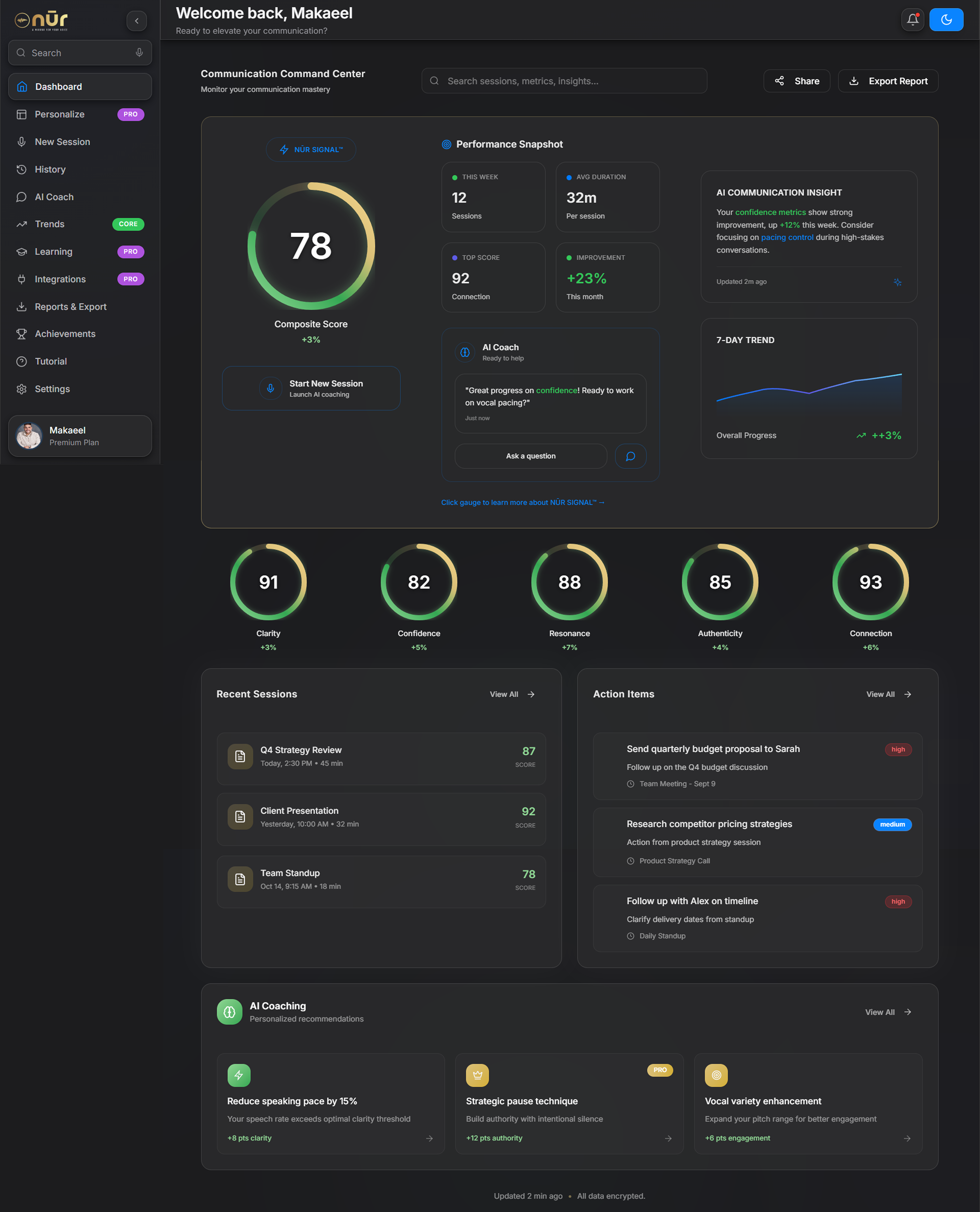
Task: Click microphone icon in Start New Session
Action: pos(271,388)
